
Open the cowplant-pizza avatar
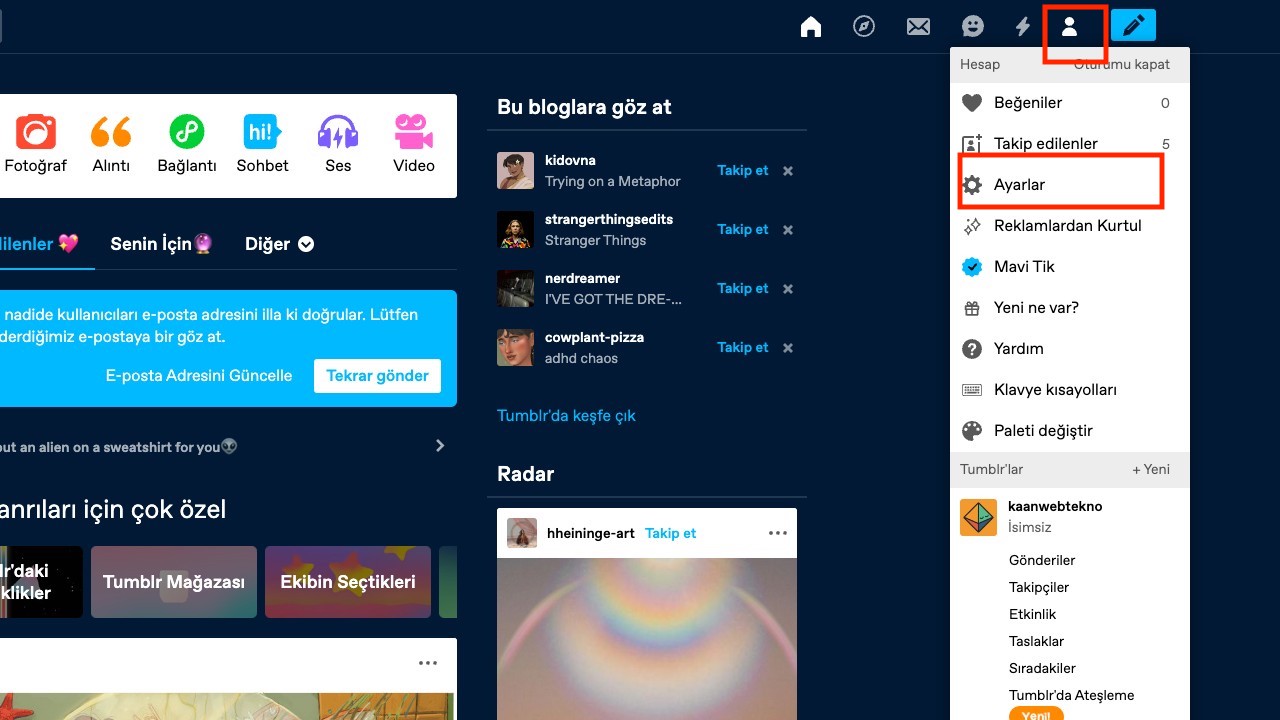point(515,348)
